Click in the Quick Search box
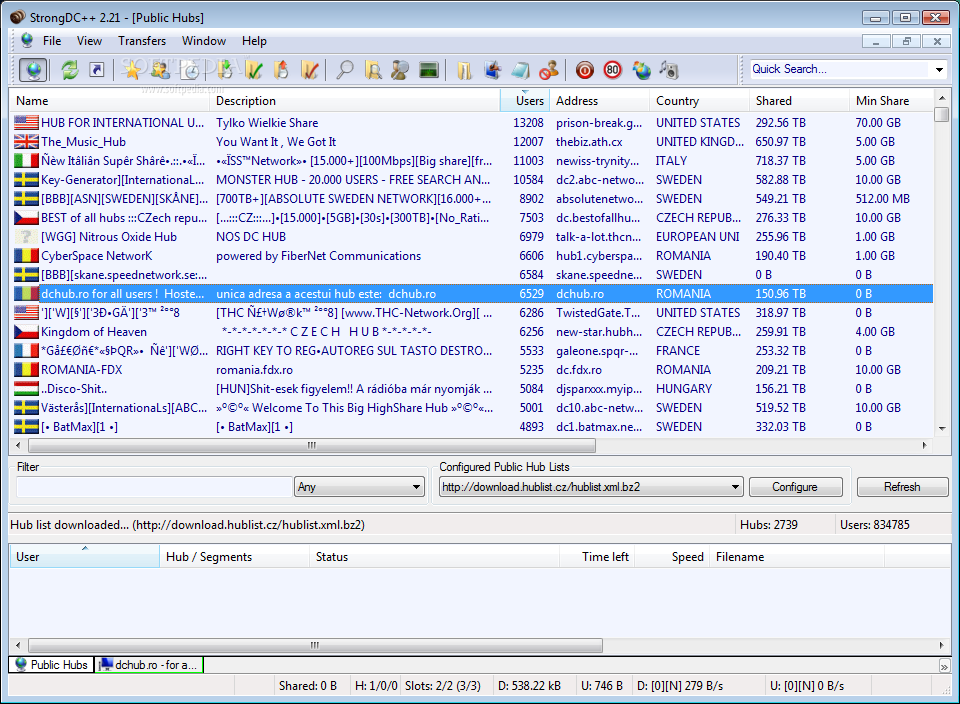 [x=839, y=69]
